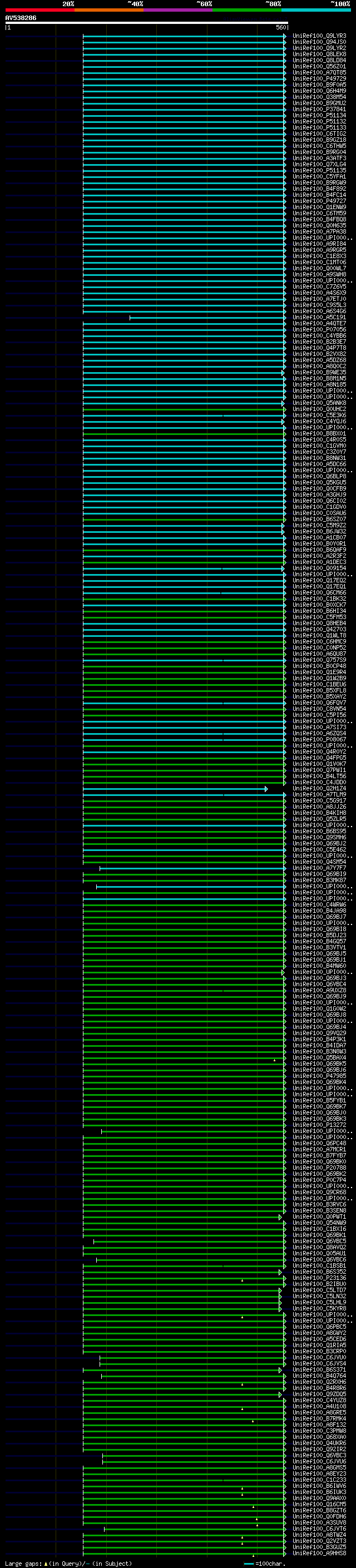The height and width of the screenshot is (1568, 356).
Task: Select the UniRef100_A3ATF3 label
Action: point(319,159)
